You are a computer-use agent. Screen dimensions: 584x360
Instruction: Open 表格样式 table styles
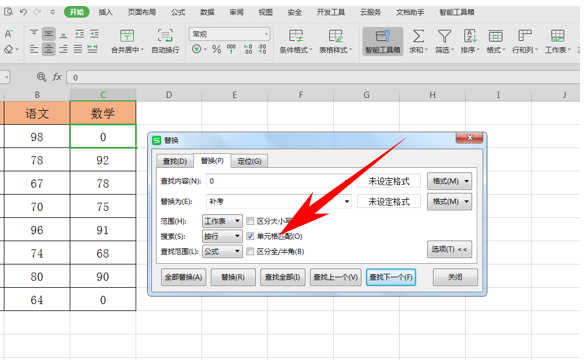pyautogui.click(x=336, y=41)
